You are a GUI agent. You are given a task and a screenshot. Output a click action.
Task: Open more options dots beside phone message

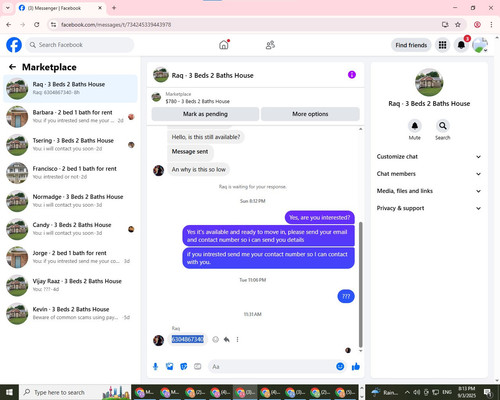click(237, 339)
